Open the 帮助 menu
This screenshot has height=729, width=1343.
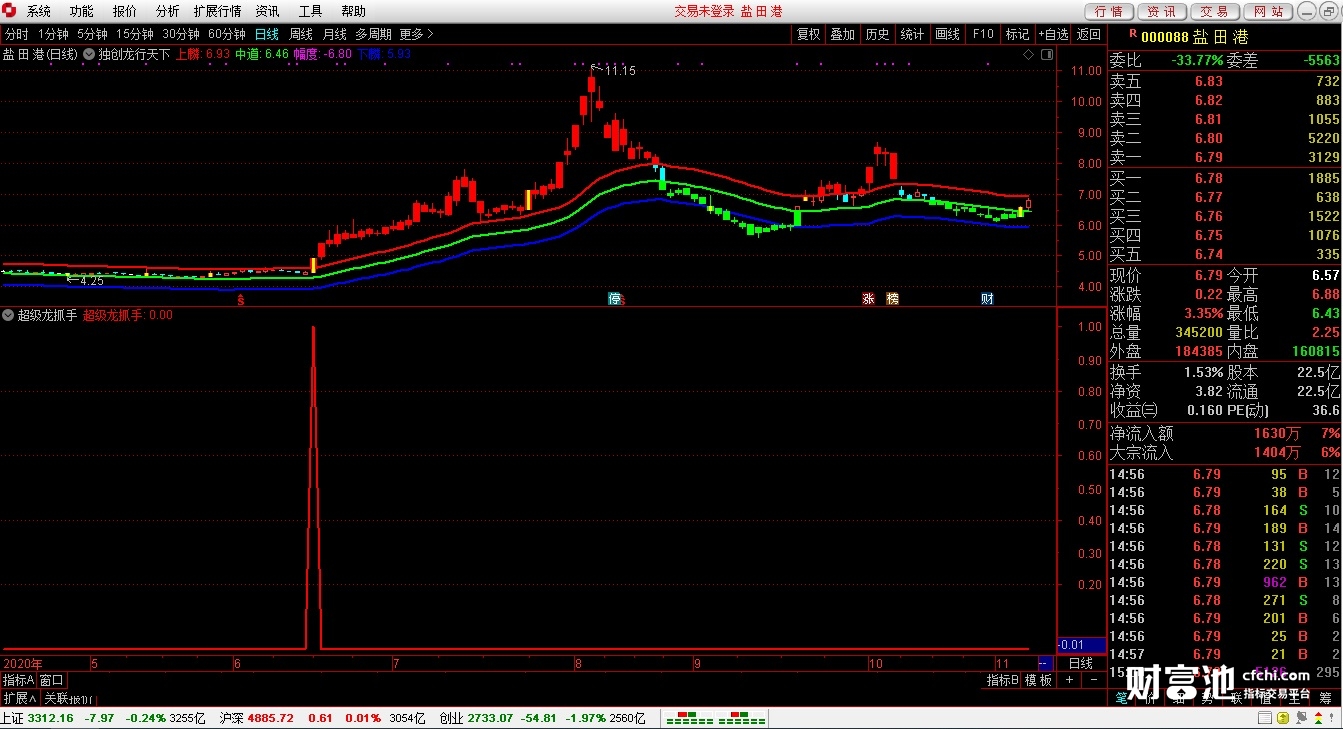pos(353,11)
